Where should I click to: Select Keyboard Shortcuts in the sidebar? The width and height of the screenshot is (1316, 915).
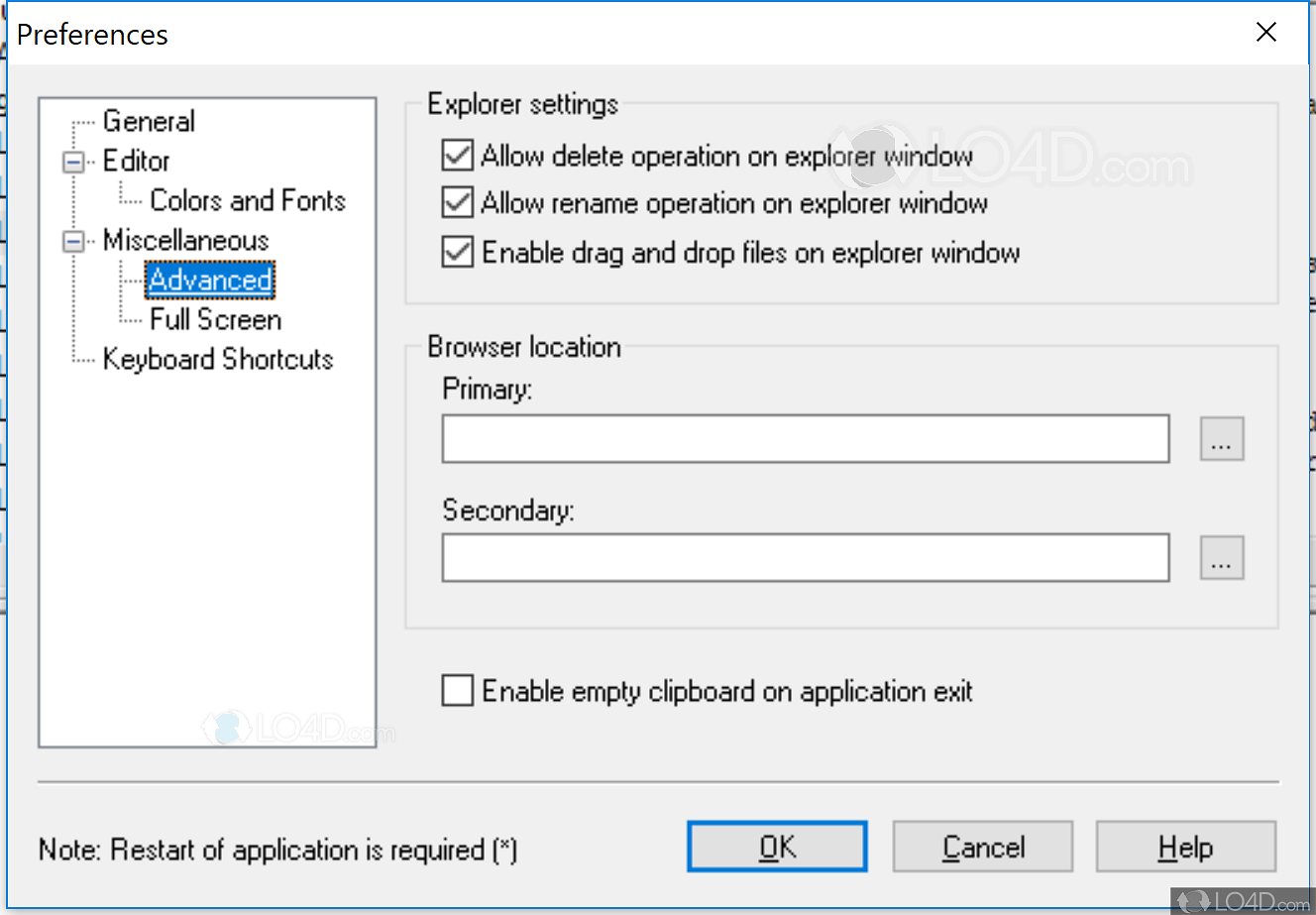(217, 359)
